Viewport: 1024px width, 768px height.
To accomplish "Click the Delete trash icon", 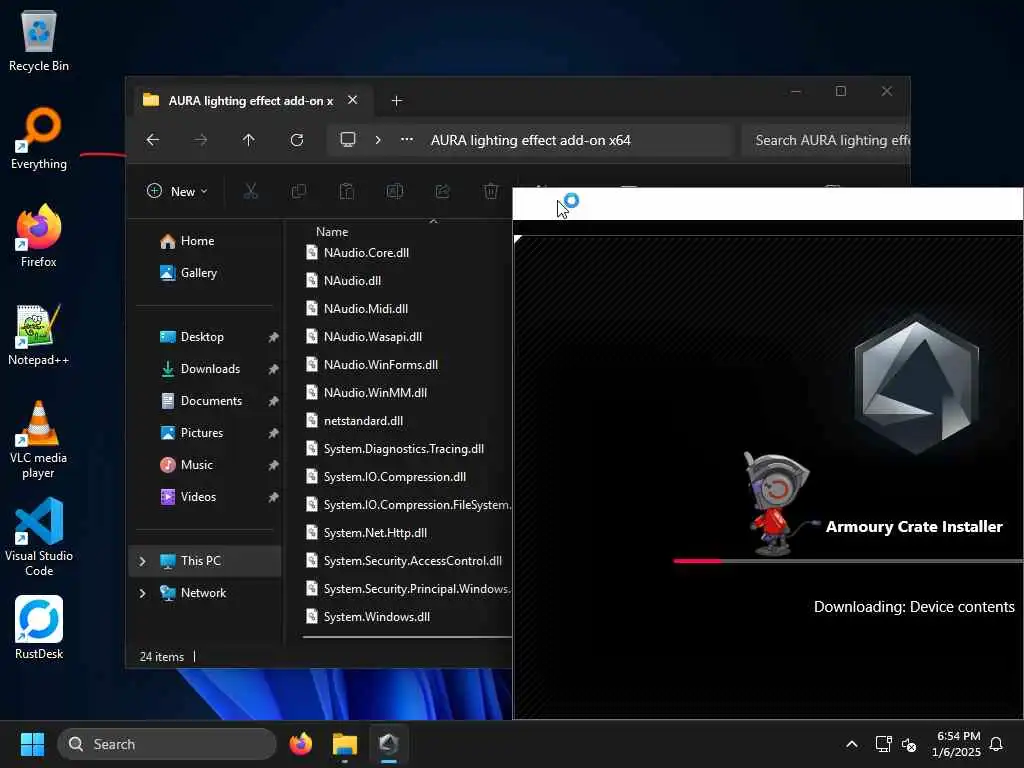I will tap(491, 191).
